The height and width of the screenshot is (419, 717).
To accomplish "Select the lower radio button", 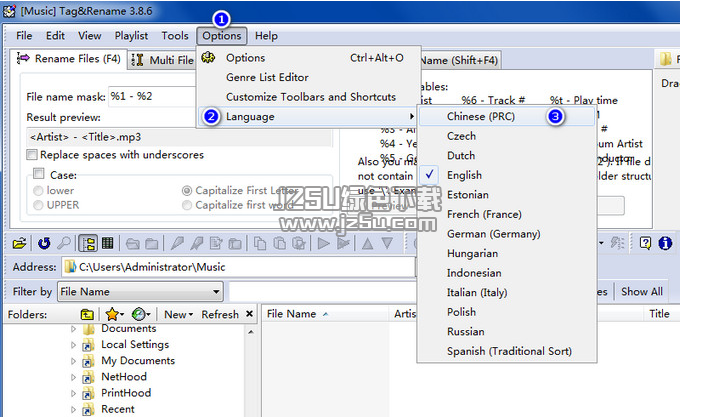I will [38, 190].
